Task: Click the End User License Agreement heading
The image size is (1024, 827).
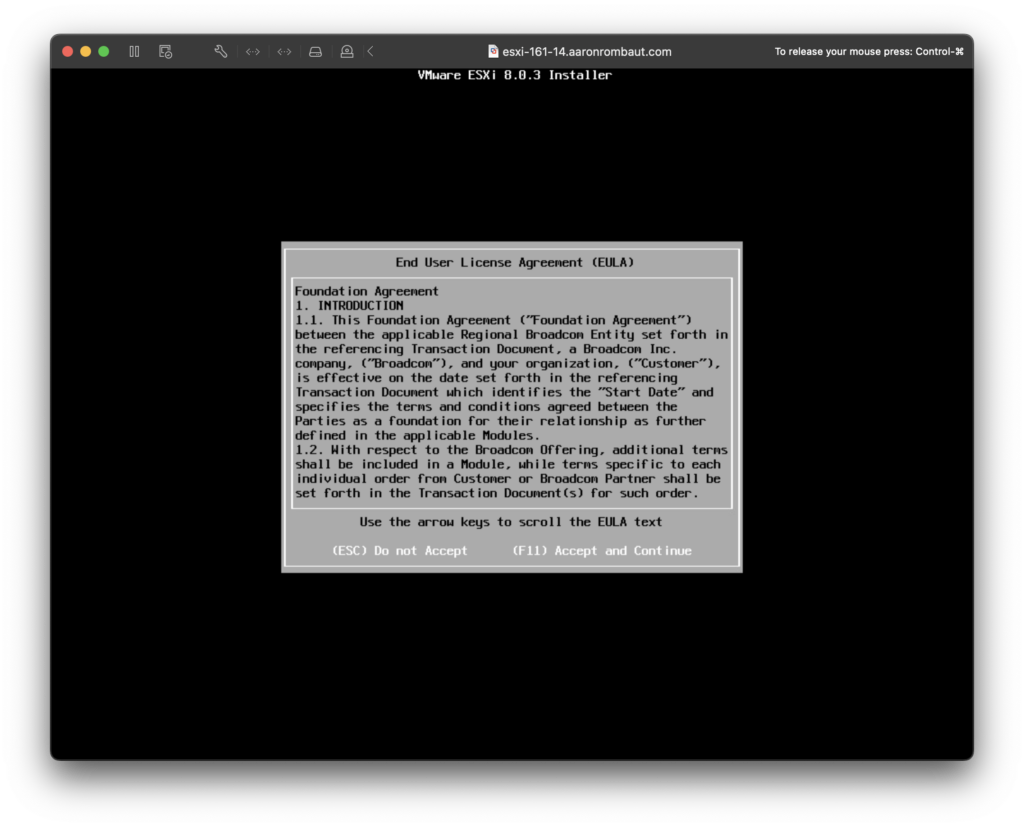Action: [x=514, y=262]
